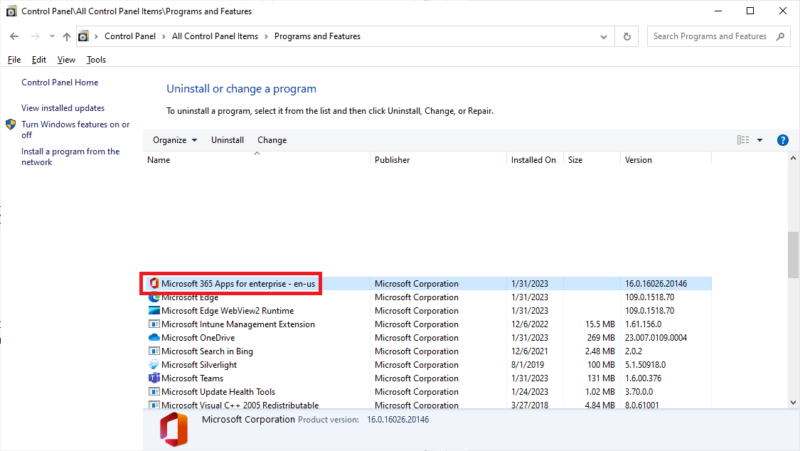
Task: Open the recent locations dropdown arrow
Action: pos(52,36)
